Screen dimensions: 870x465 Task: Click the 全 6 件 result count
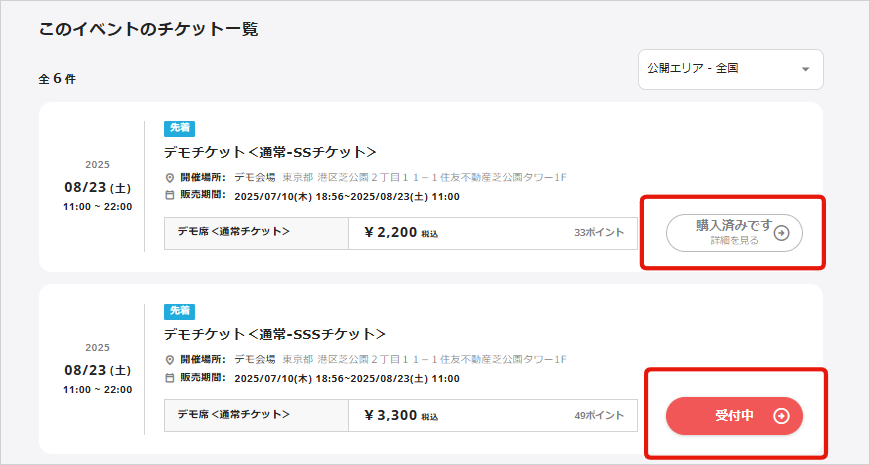click(57, 79)
